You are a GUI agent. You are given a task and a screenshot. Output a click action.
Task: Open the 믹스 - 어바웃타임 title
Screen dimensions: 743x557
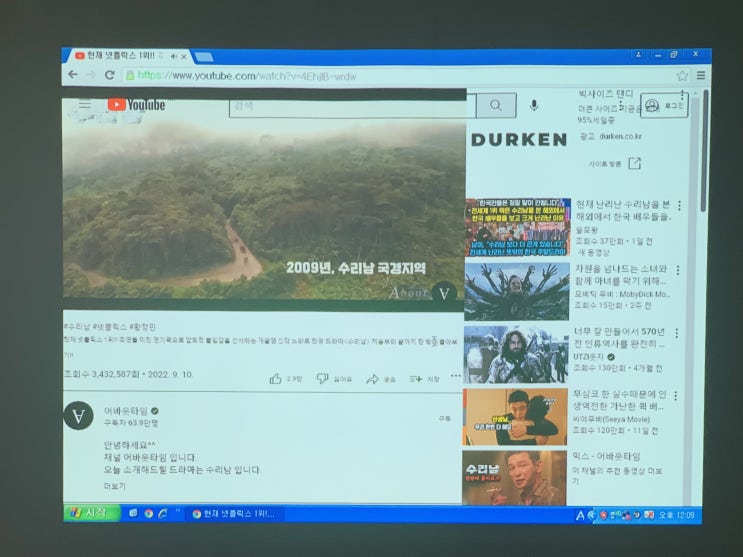tap(606, 457)
